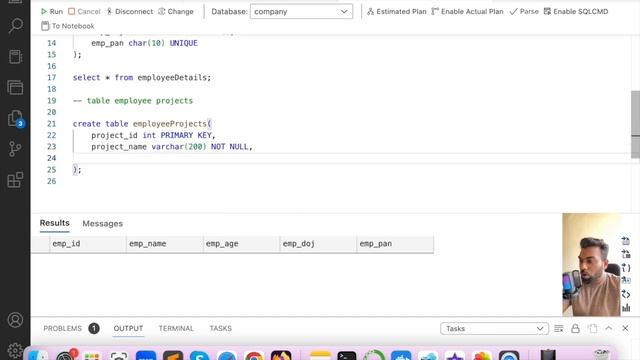This screenshot has height=360, width=640.
Task: Open the TERMINAL panel tab
Action: tap(176, 329)
